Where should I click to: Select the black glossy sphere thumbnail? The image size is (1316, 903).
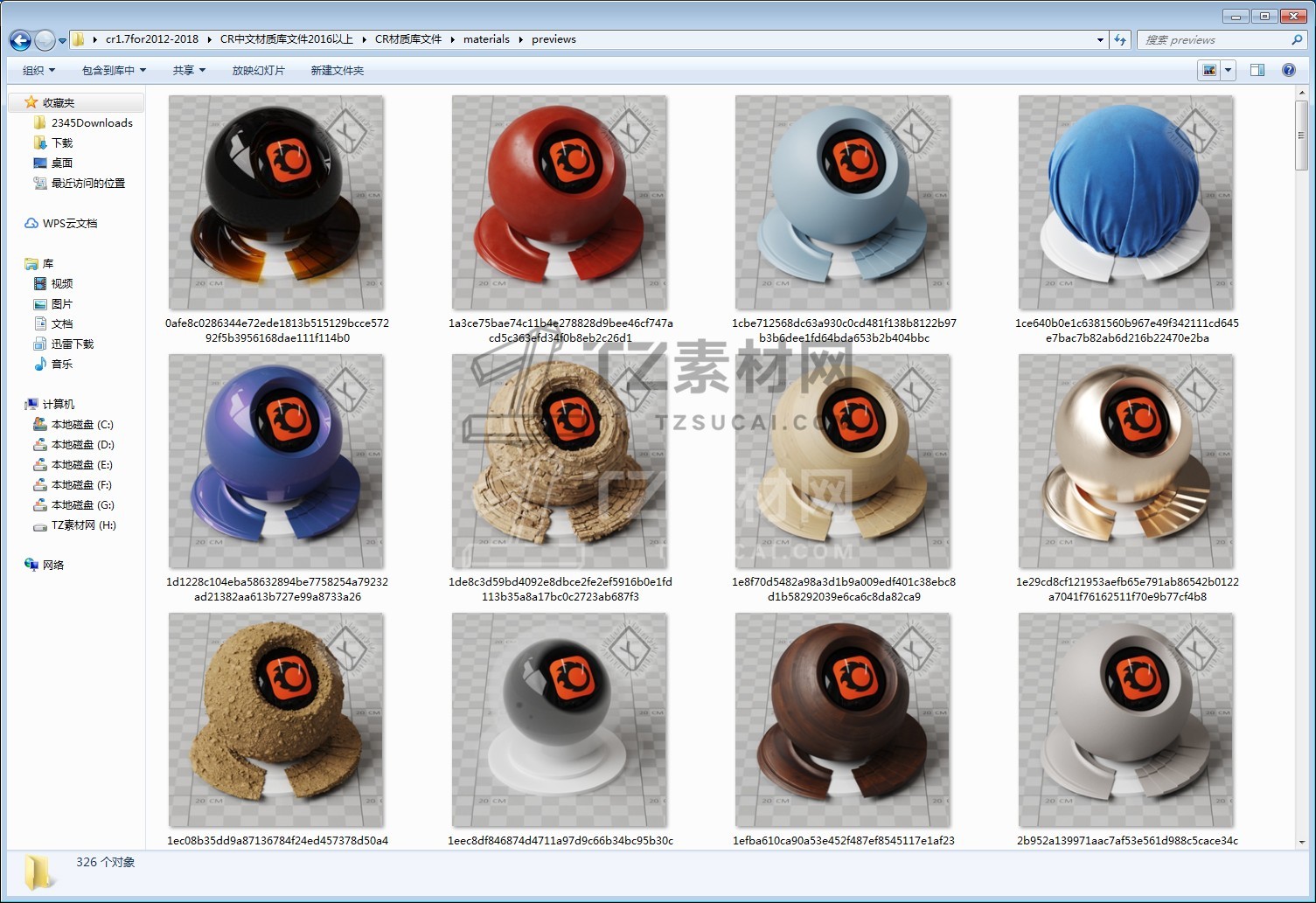pyautogui.click(x=275, y=202)
